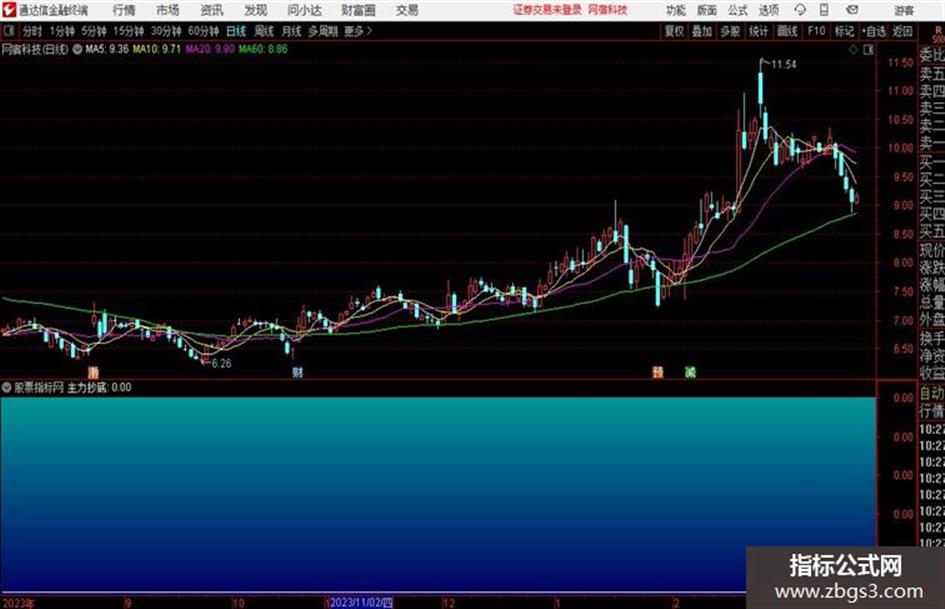Switch to 15分钟 period tab
The height and width of the screenshot is (609, 945).
tap(129, 31)
